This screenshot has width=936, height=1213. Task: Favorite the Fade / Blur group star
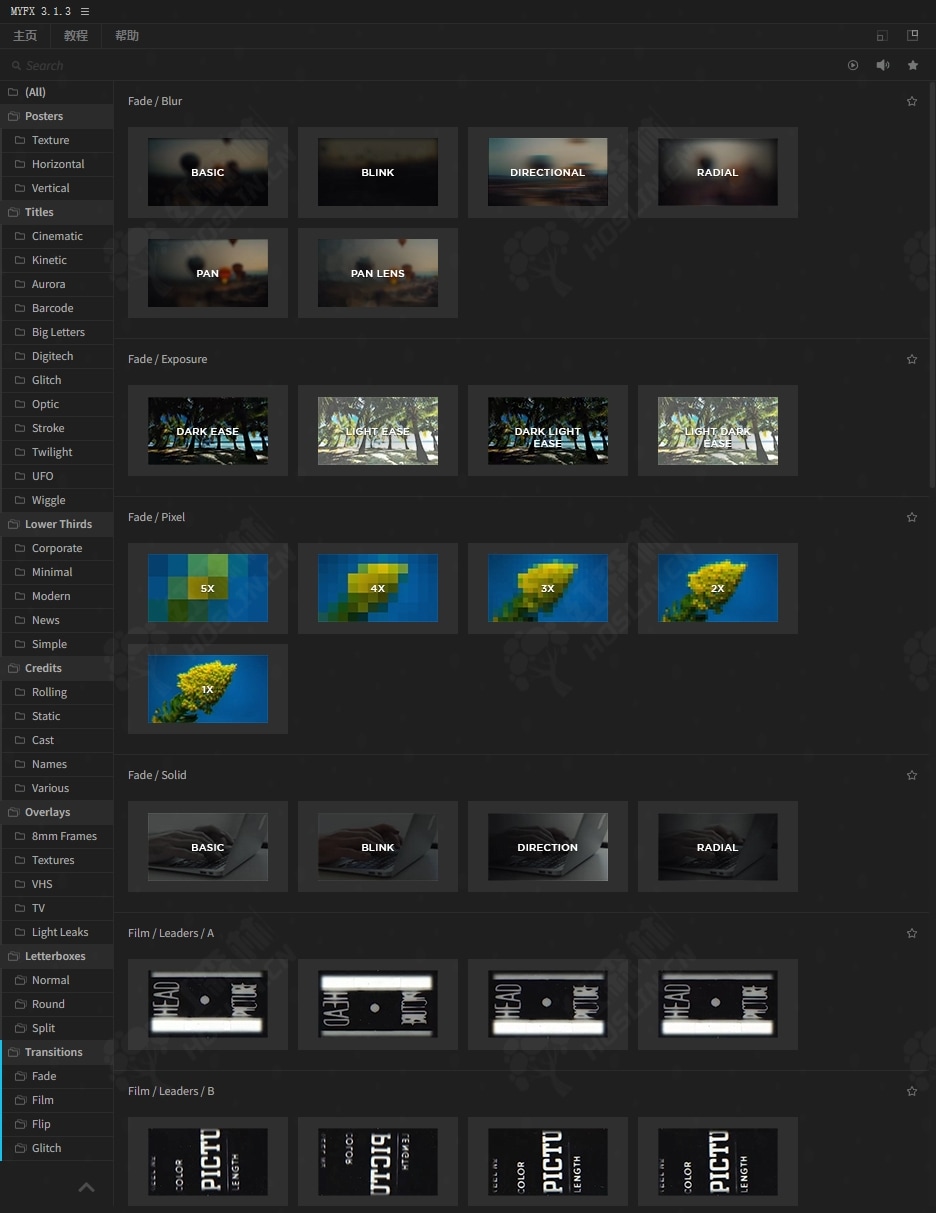click(911, 101)
